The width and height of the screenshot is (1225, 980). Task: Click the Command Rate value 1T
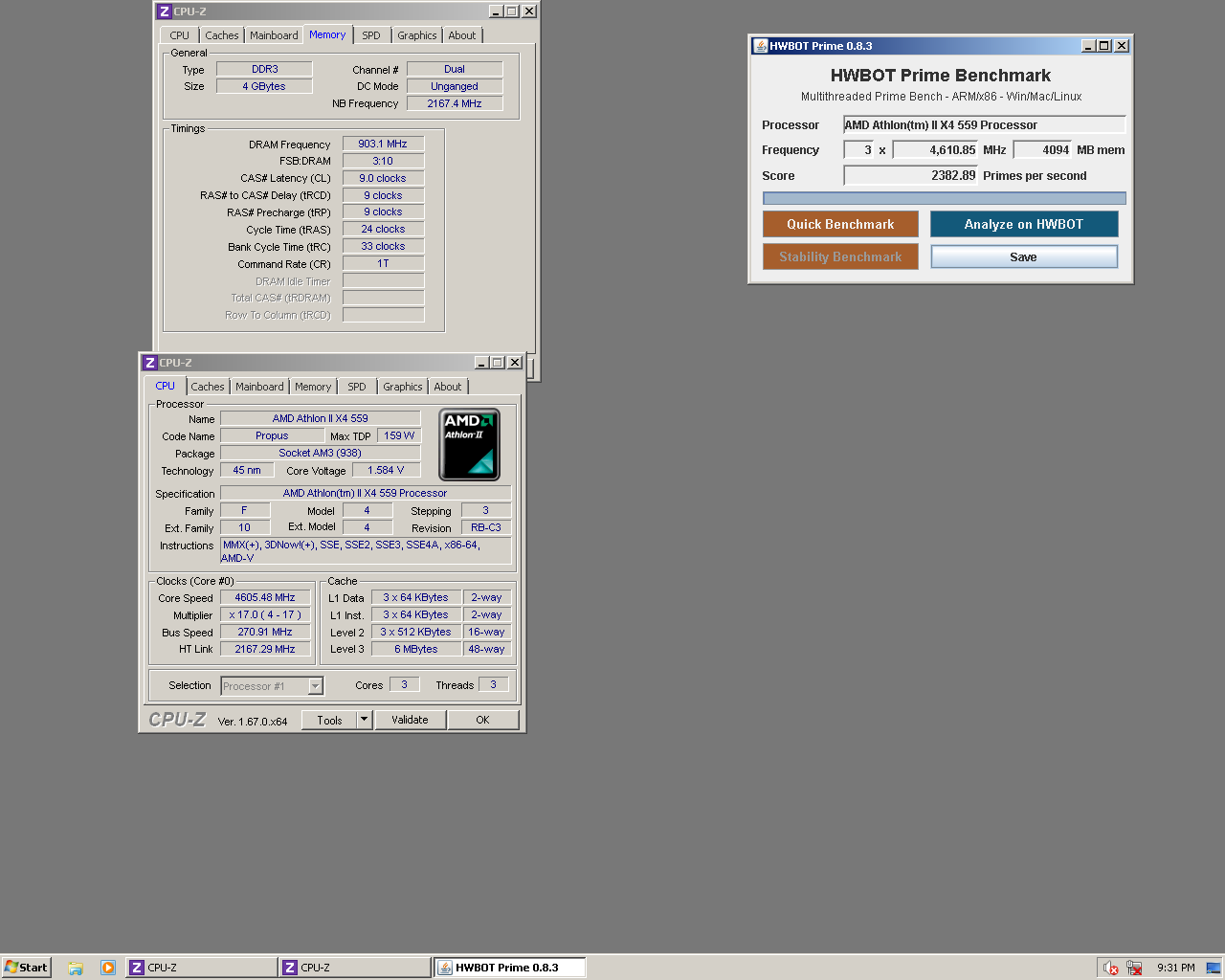(383, 263)
